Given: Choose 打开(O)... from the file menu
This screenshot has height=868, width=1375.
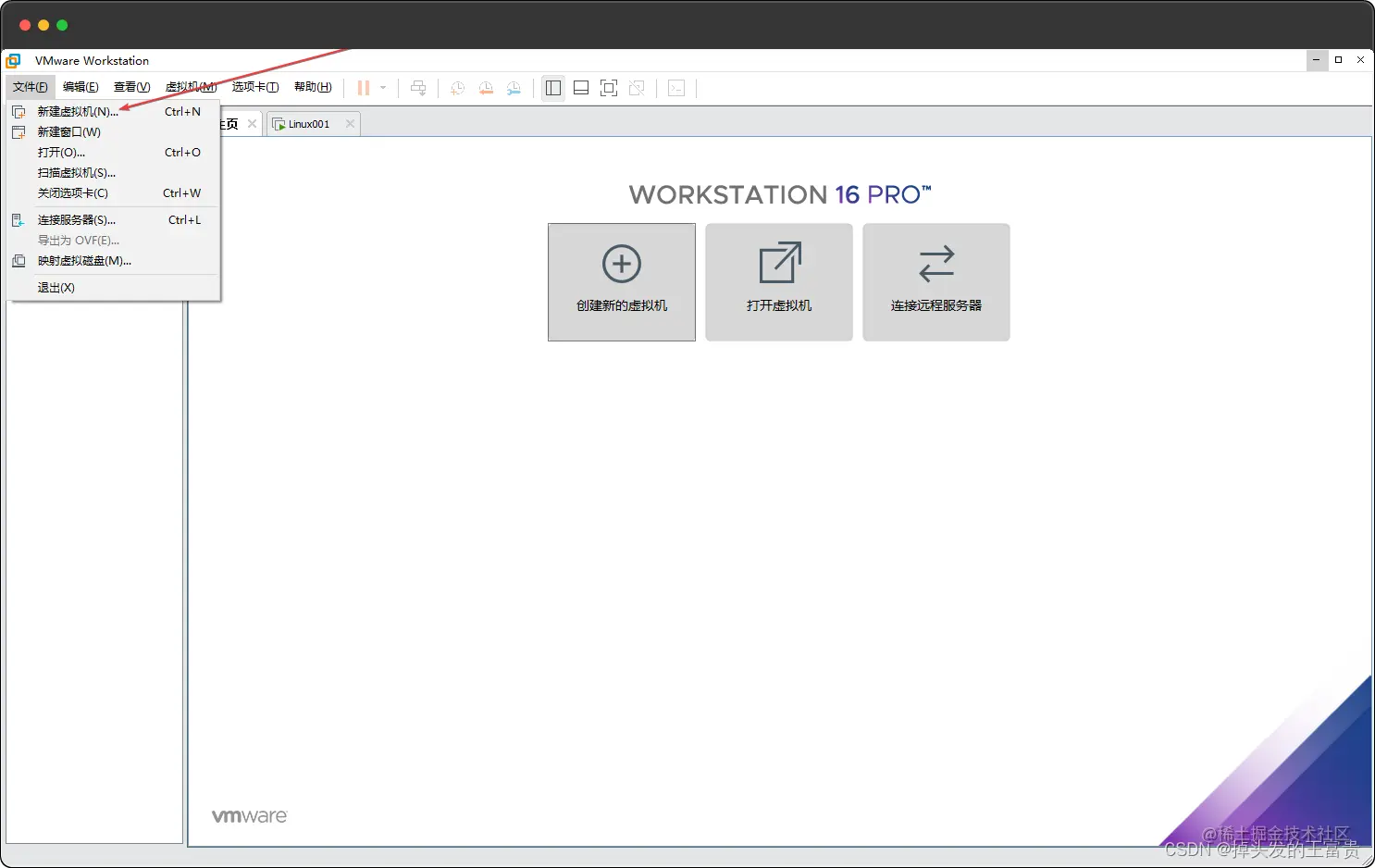Looking at the screenshot, I should coord(114,153).
